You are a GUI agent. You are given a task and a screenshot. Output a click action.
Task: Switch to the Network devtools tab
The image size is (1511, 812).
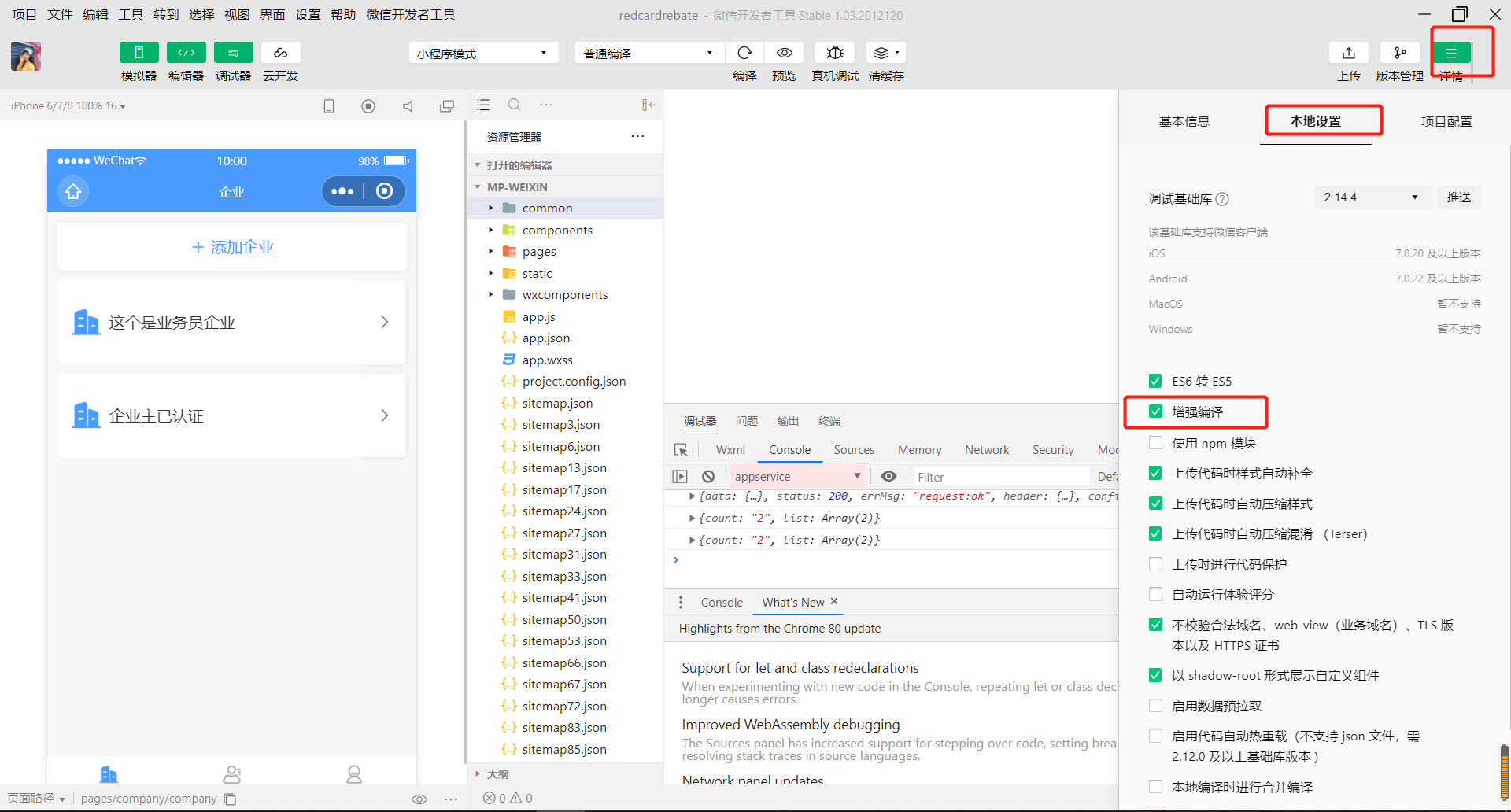987,450
